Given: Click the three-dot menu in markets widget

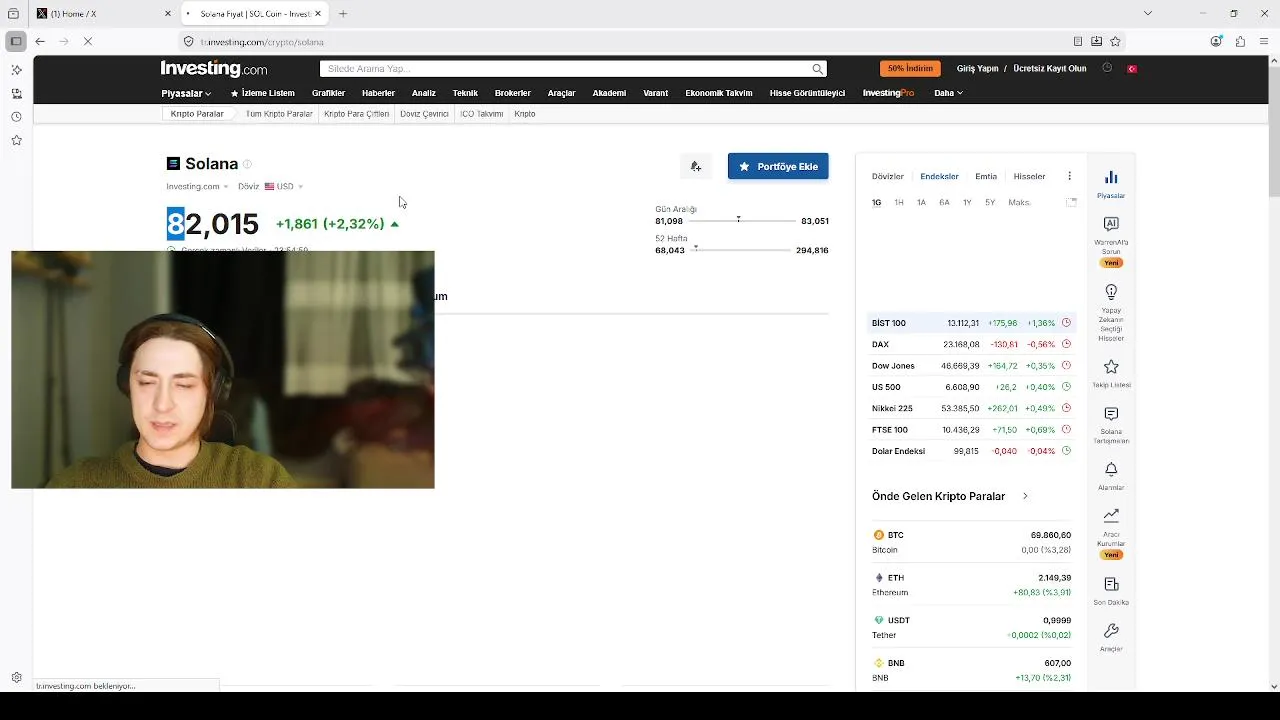Looking at the screenshot, I should coord(1069,176).
